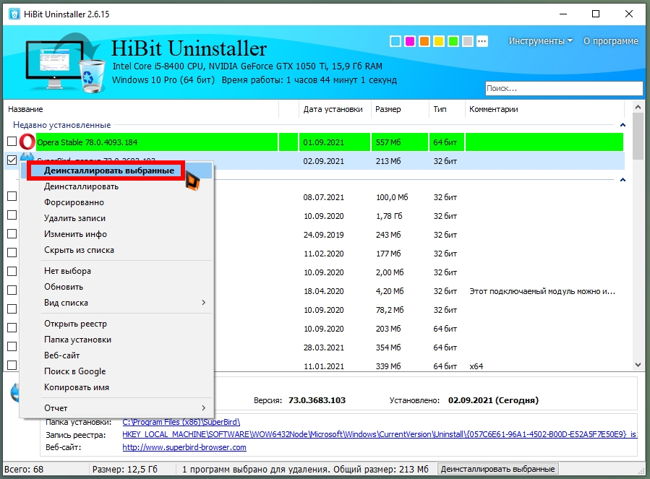Select the blue theme color swatch
Screen dimensions: 650x479
(x=395, y=41)
